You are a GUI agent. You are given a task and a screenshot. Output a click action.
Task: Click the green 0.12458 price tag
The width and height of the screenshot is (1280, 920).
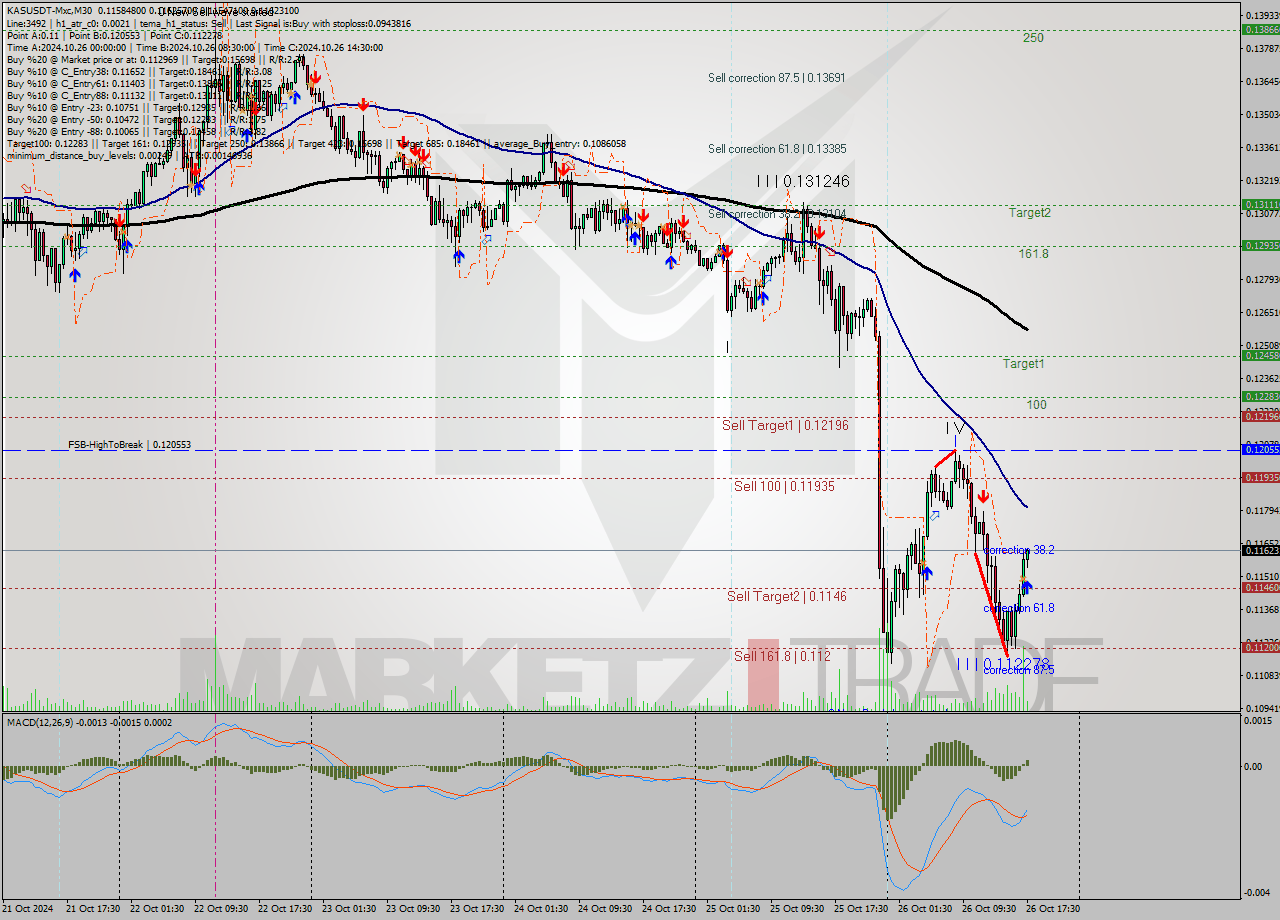click(x=1260, y=355)
